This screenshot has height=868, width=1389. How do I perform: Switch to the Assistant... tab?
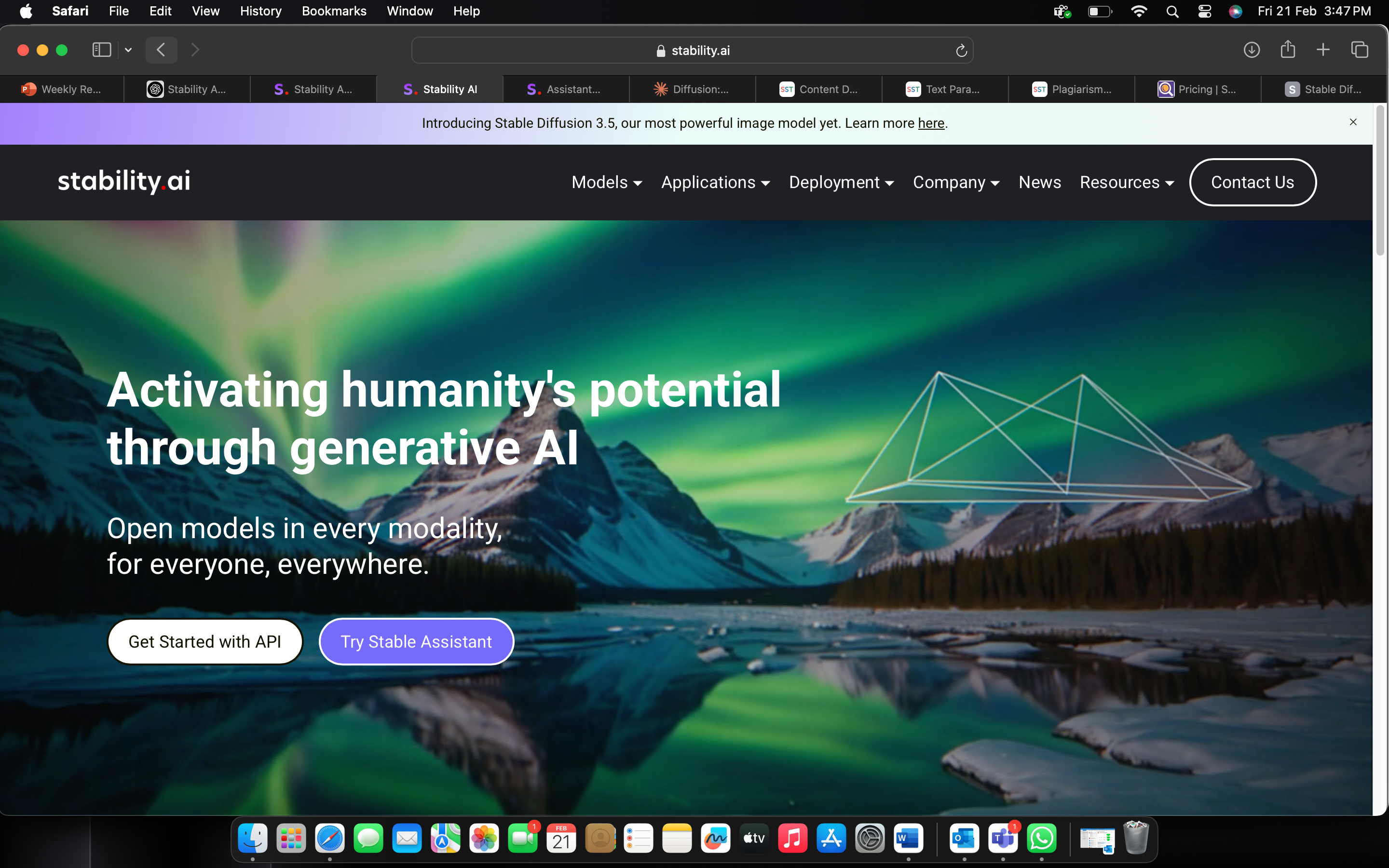coord(566,89)
